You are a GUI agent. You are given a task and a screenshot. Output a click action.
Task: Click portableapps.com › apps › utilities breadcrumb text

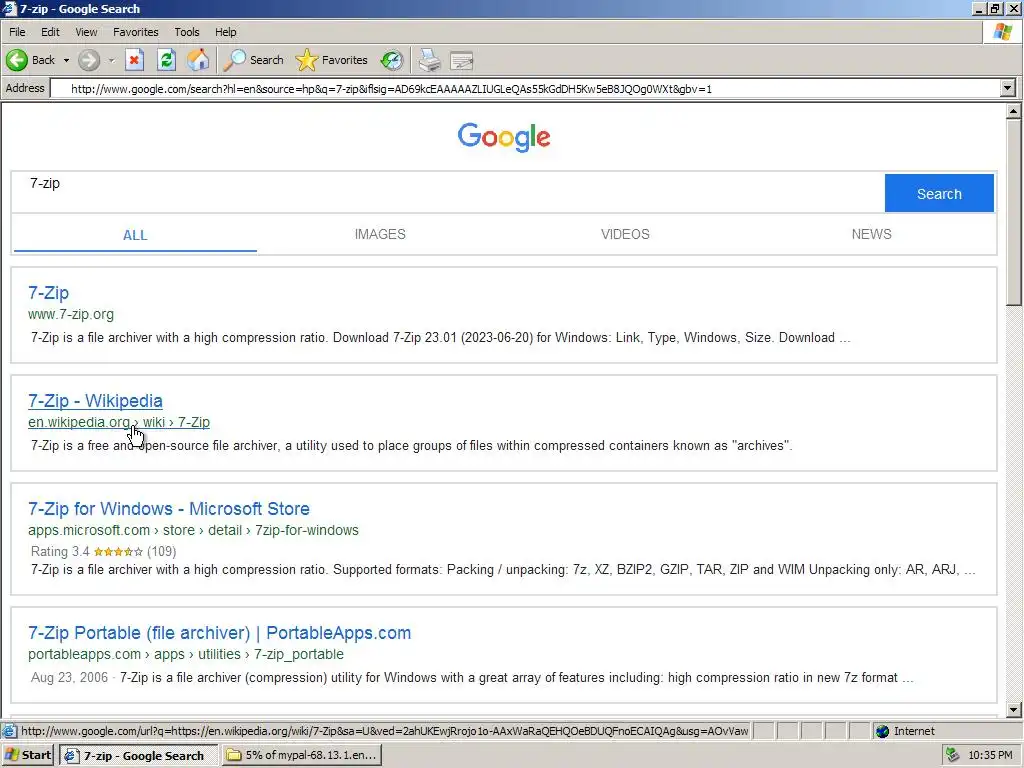pos(185,654)
